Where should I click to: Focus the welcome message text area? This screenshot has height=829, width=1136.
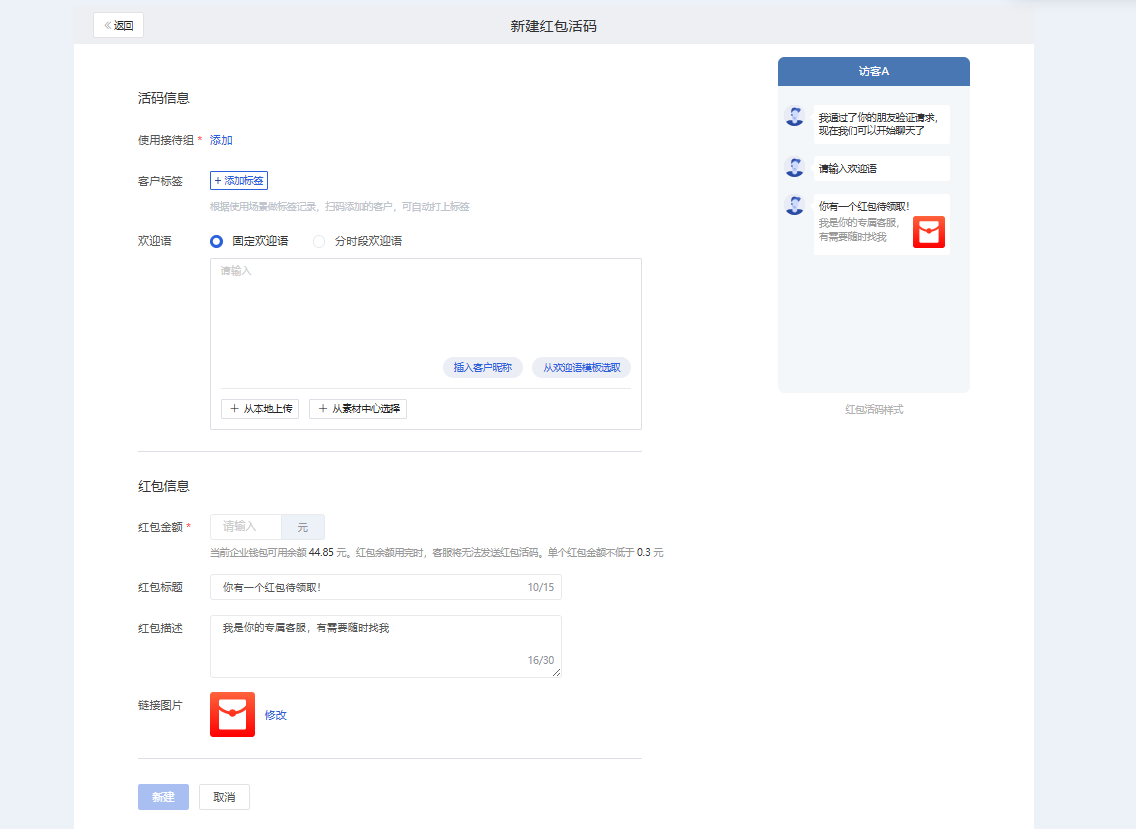pos(425,308)
